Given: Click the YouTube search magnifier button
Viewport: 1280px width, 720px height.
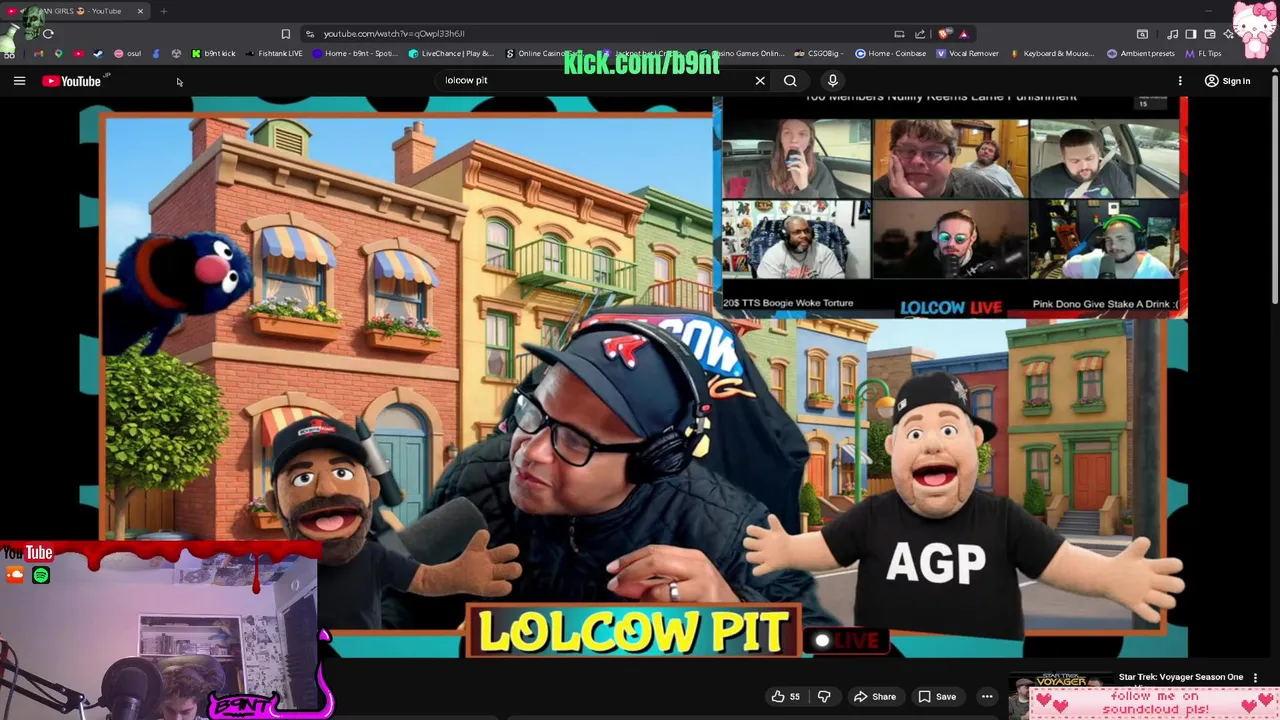Looking at the screenshot, I should coord(790,80).
